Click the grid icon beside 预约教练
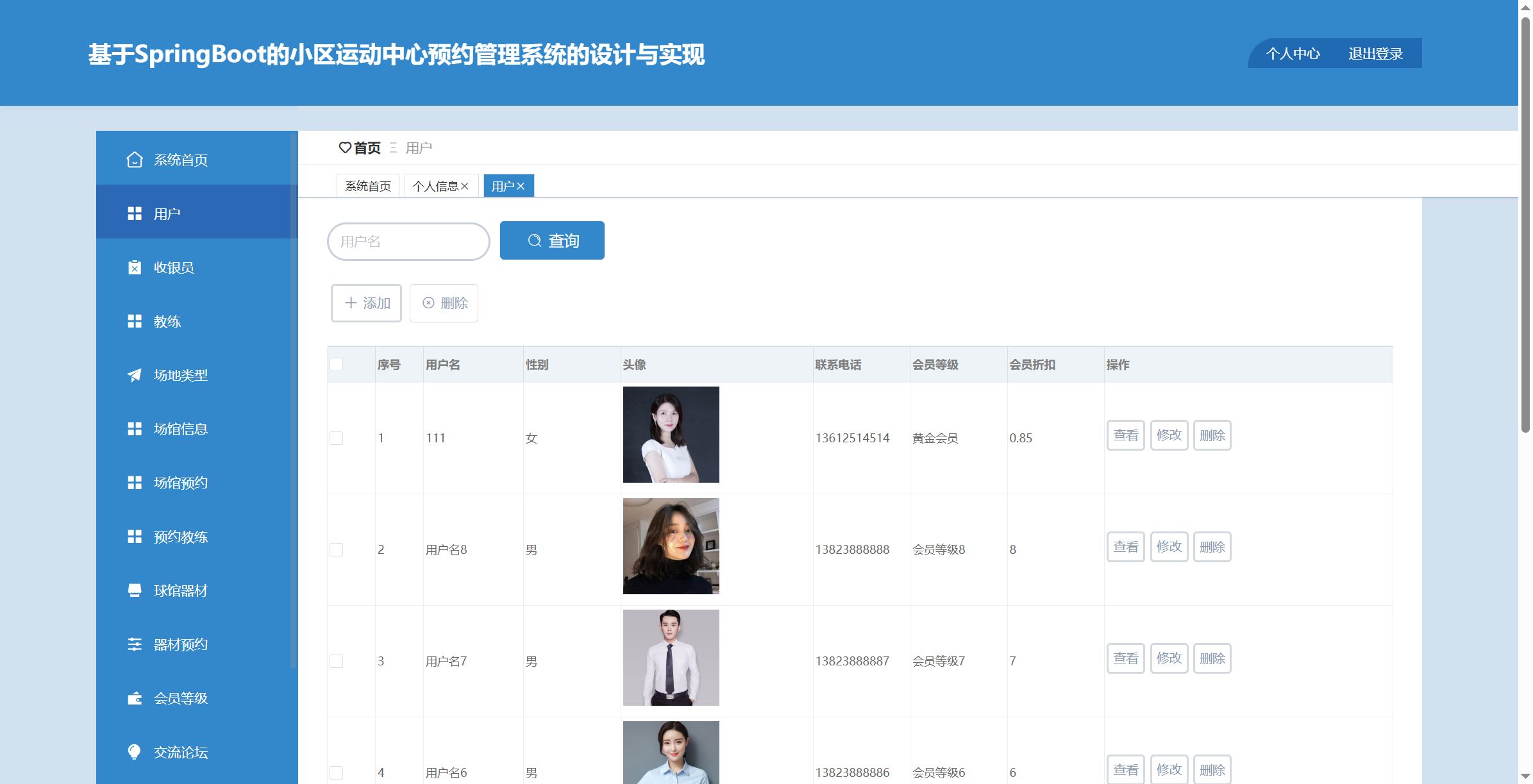This screenshot has width=1533, height=784. 135,537
